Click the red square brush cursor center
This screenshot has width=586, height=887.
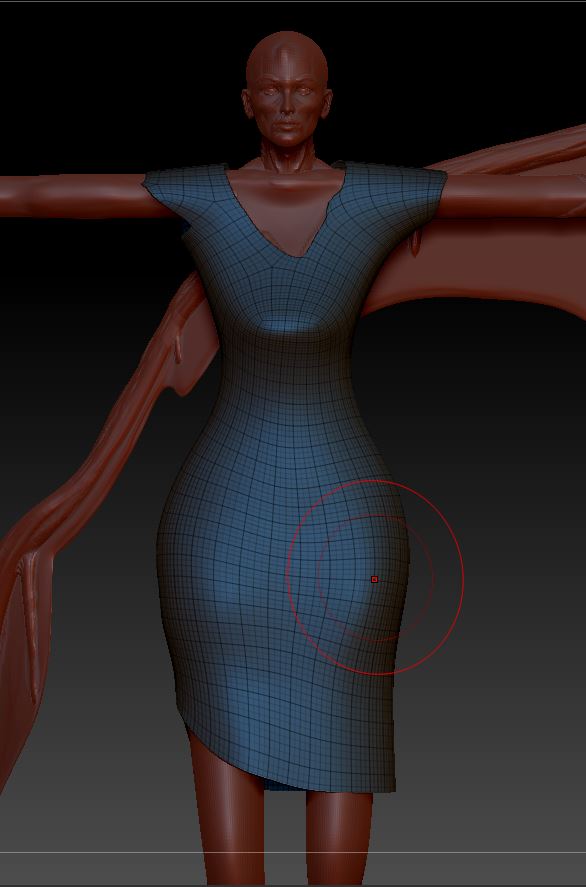coord(374,579)
